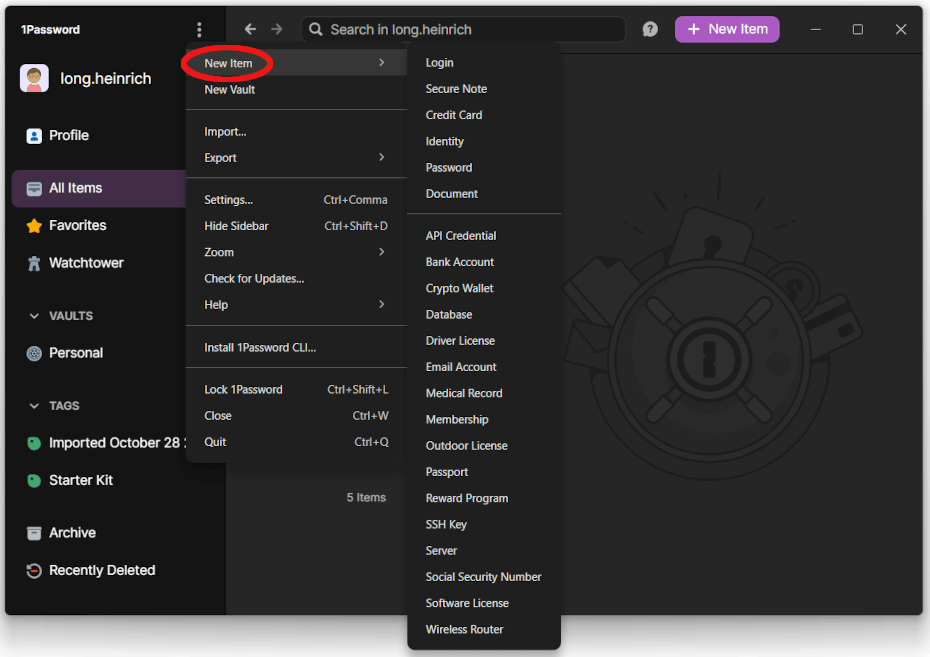This screenshot has height=657, width=930.
Task: Choose Outdoor License item type
Action: pyautogui.click(x=484, y=446)
